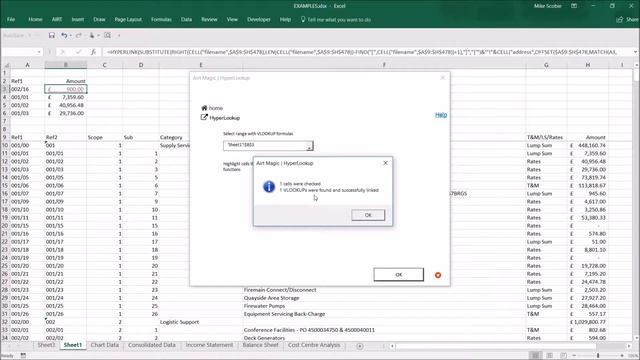Click the Redo arrow icon

click(x=78, y=36)
